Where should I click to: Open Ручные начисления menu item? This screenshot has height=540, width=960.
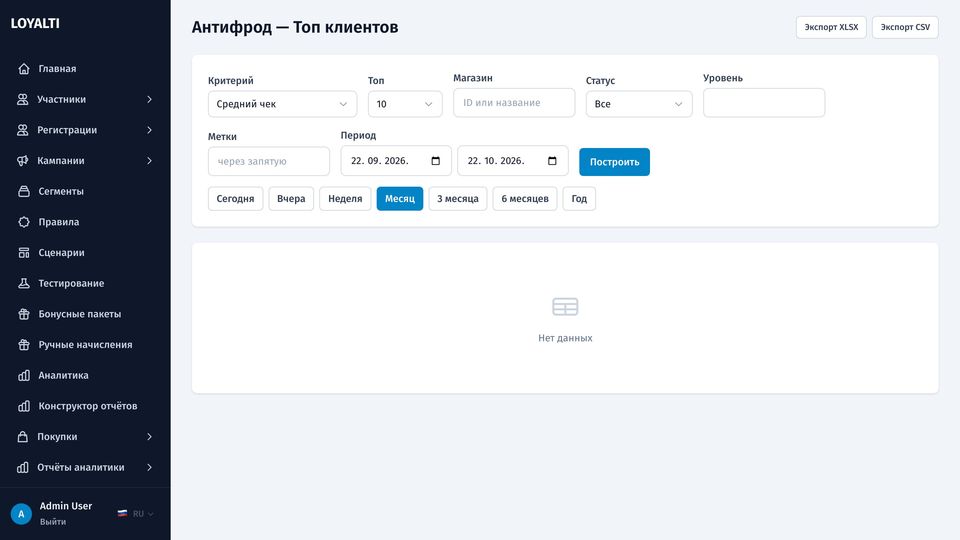85,345
